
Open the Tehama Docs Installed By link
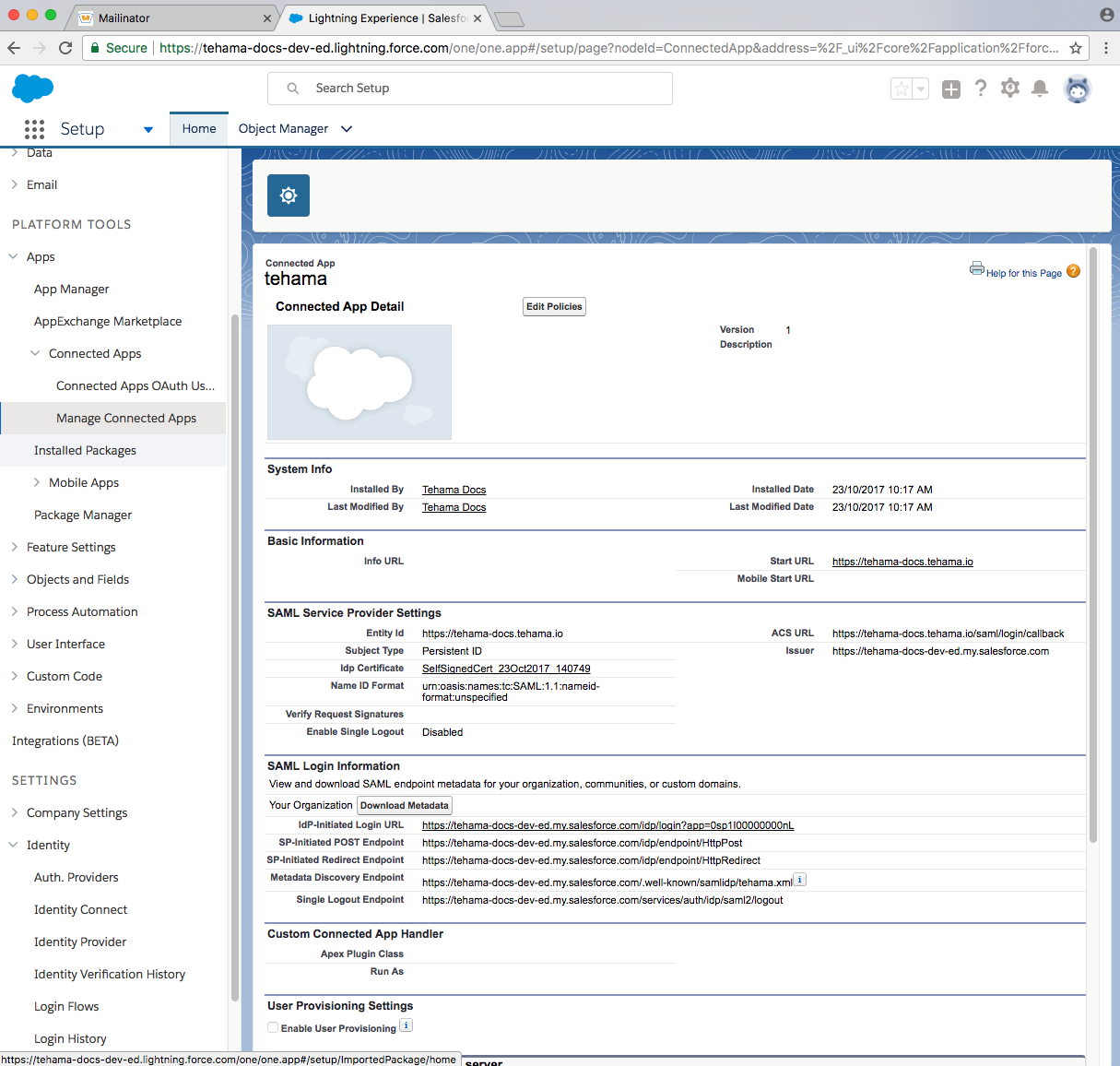pyautogui.click(x=454, y=490)
